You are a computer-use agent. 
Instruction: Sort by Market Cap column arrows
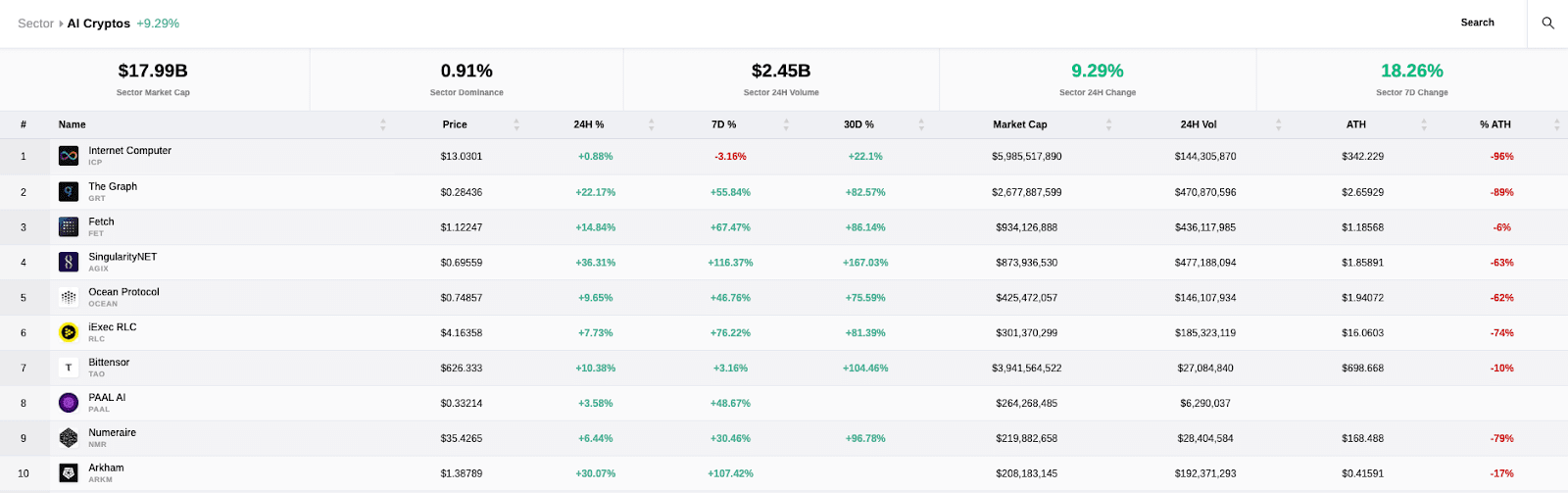click(x=1109, y=124)
